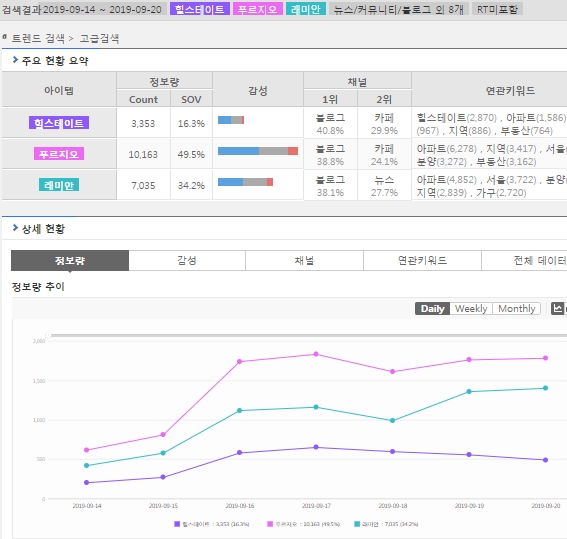Open the 연관키워드 tab
Image resolution: width=567 pixels, height=539 pixels.
[x=422, y=260]
